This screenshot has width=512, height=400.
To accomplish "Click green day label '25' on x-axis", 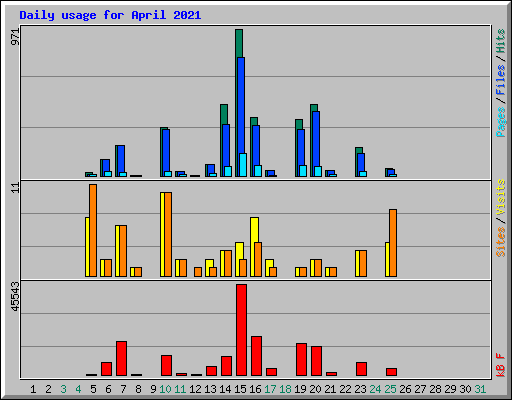I will [x=391, y=389].
